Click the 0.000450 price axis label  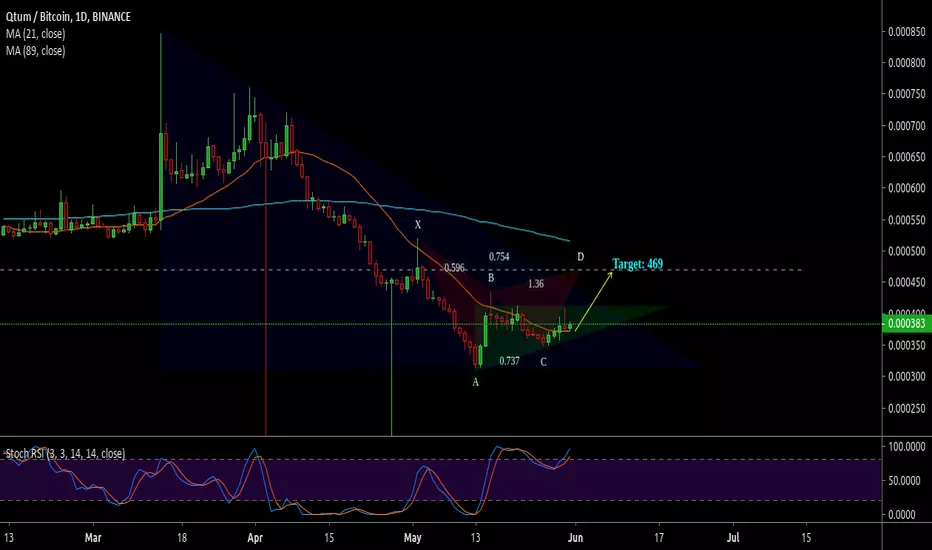pyautogui.click(x=907, y=282)
